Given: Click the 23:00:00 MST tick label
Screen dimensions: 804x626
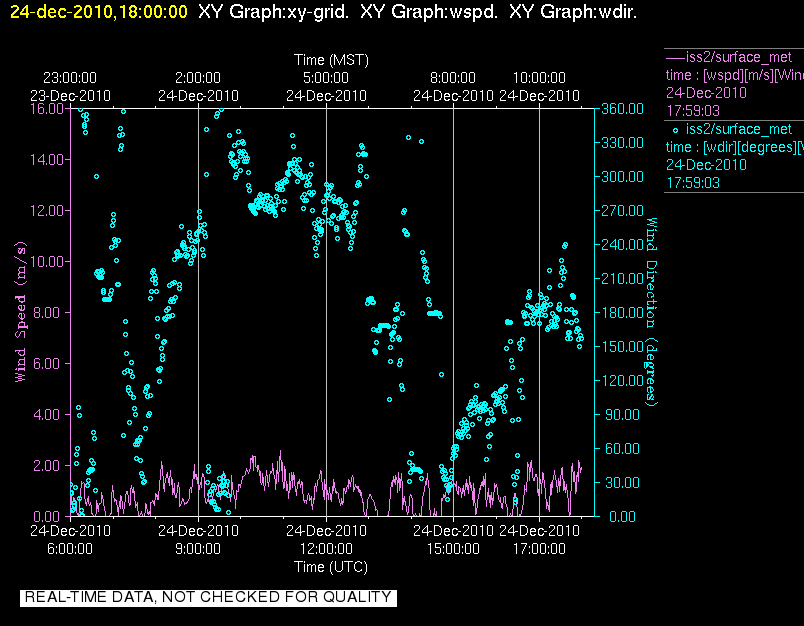Looking at the screenshot, I should pos(71,77).
